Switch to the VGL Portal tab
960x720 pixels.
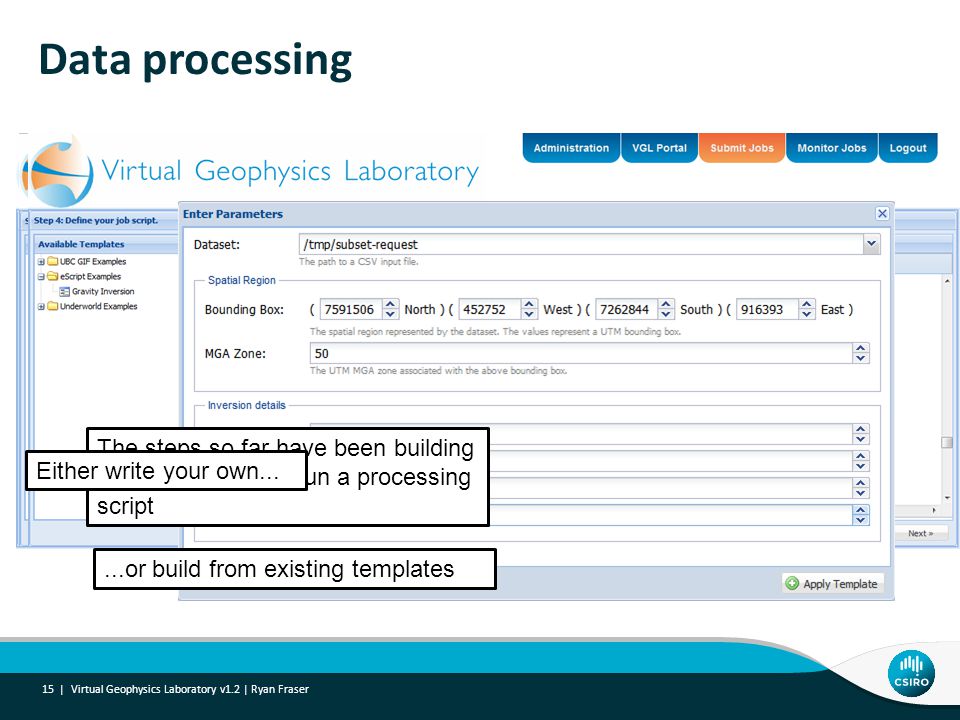click(659, 148)
